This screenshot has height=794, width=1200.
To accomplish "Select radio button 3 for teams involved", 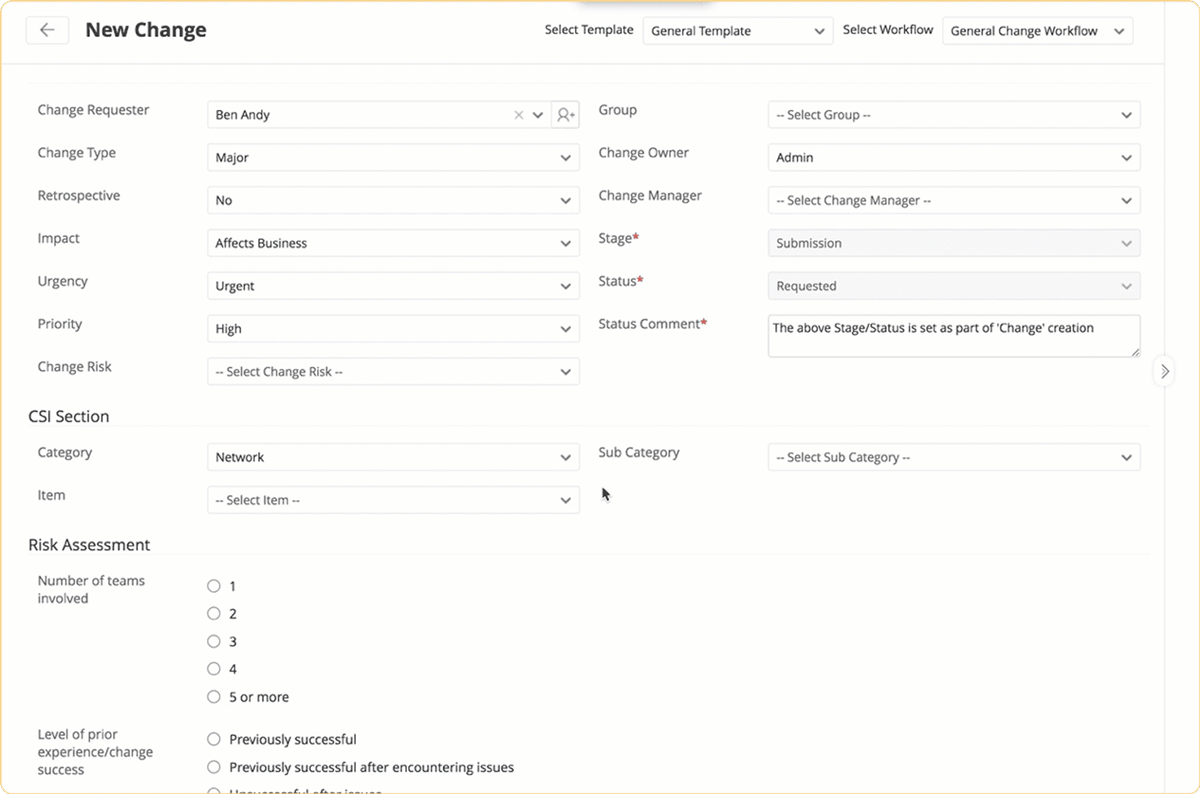I will tap(213, 641).
